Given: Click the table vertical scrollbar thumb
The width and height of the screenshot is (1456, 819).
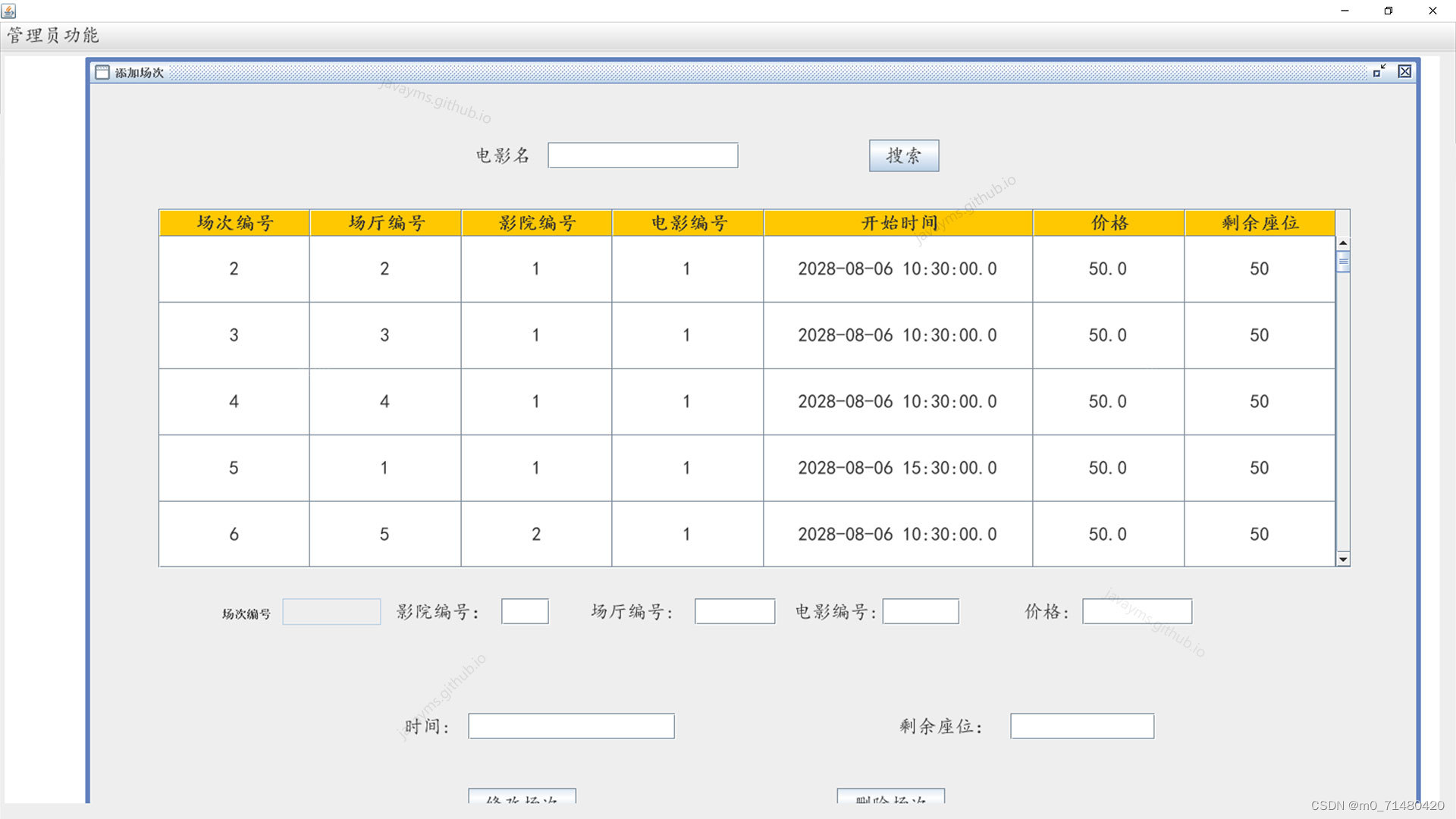Looking at the screenshot, I should tap(1343, 262).
